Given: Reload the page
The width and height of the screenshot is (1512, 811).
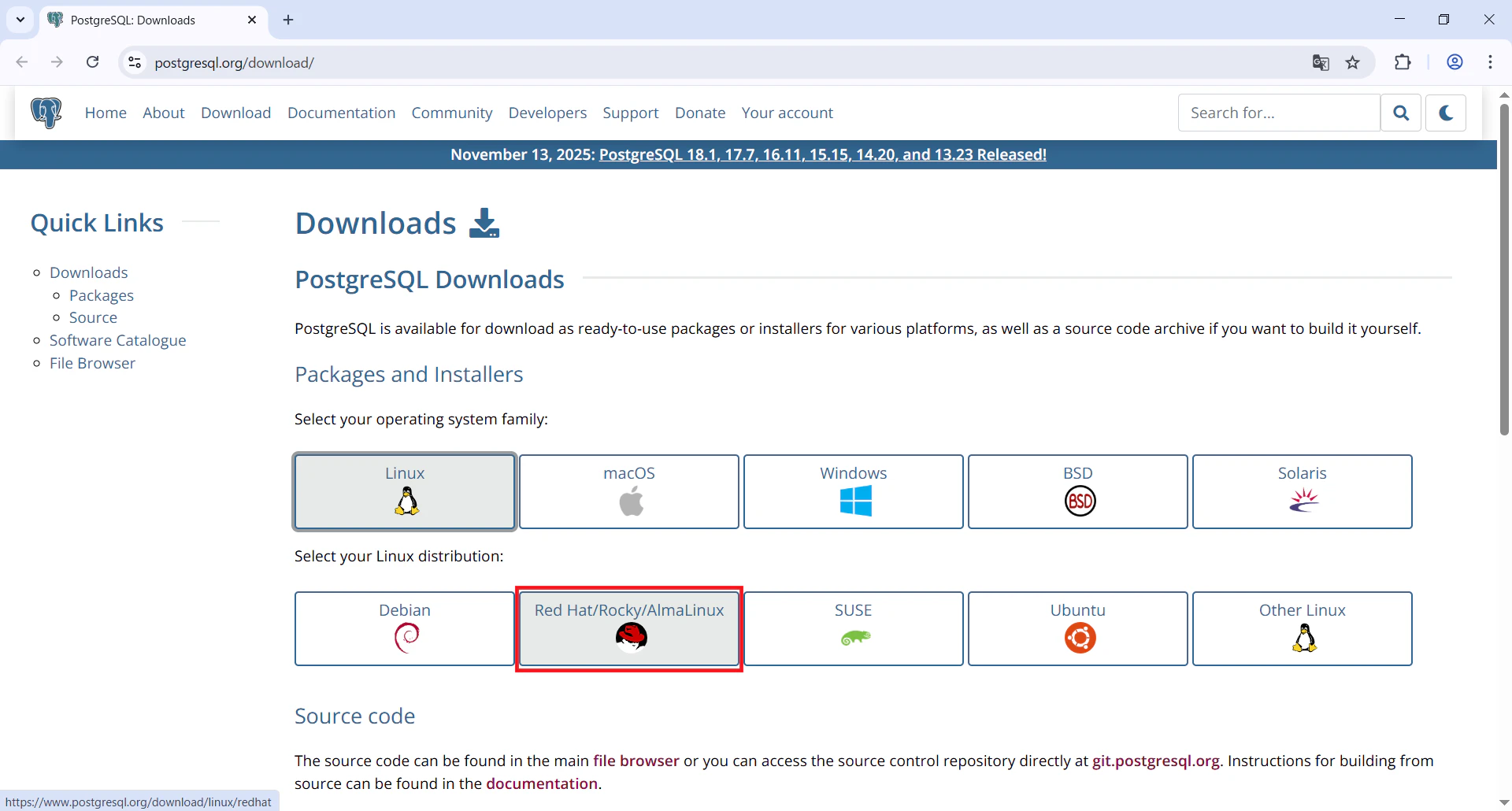Looking at the screenshot, I should [x=92, y=62].
